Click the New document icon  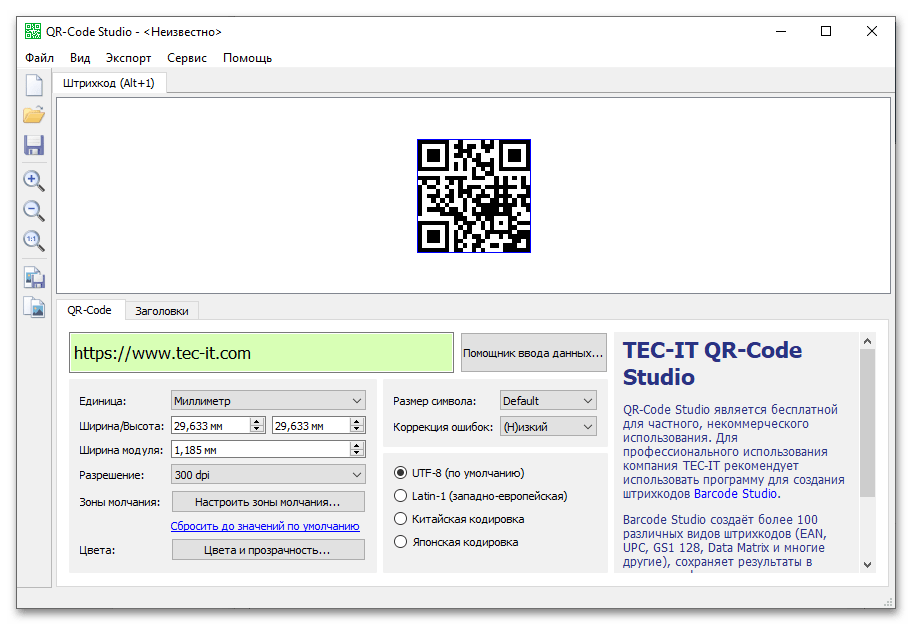pyautogui.click(x=34, y=85)
